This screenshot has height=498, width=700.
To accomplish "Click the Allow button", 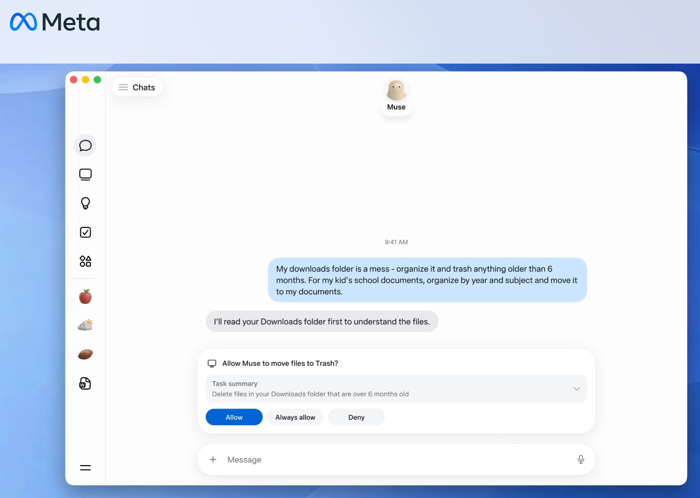I will pos(234,417).
